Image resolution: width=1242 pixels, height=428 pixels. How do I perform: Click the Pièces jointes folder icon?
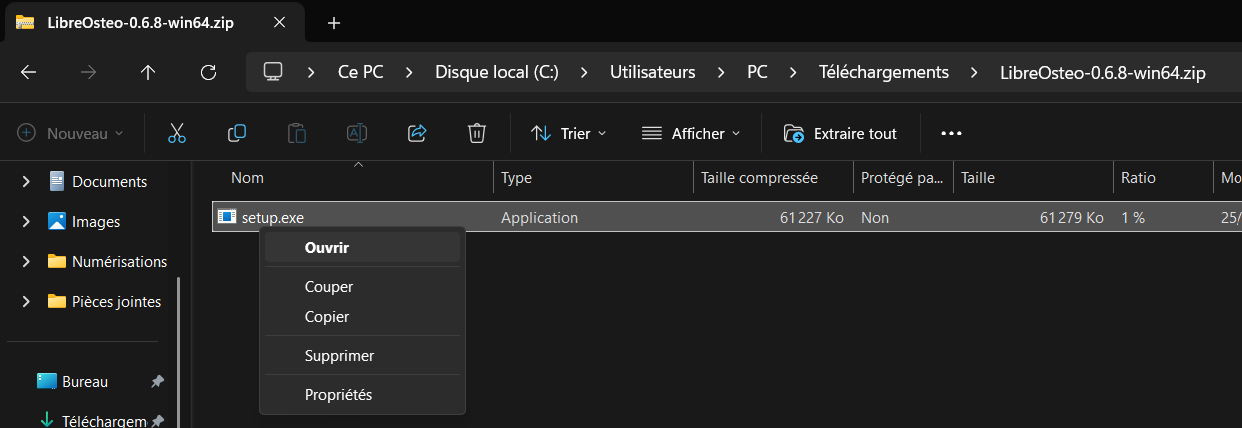(57, 301)
